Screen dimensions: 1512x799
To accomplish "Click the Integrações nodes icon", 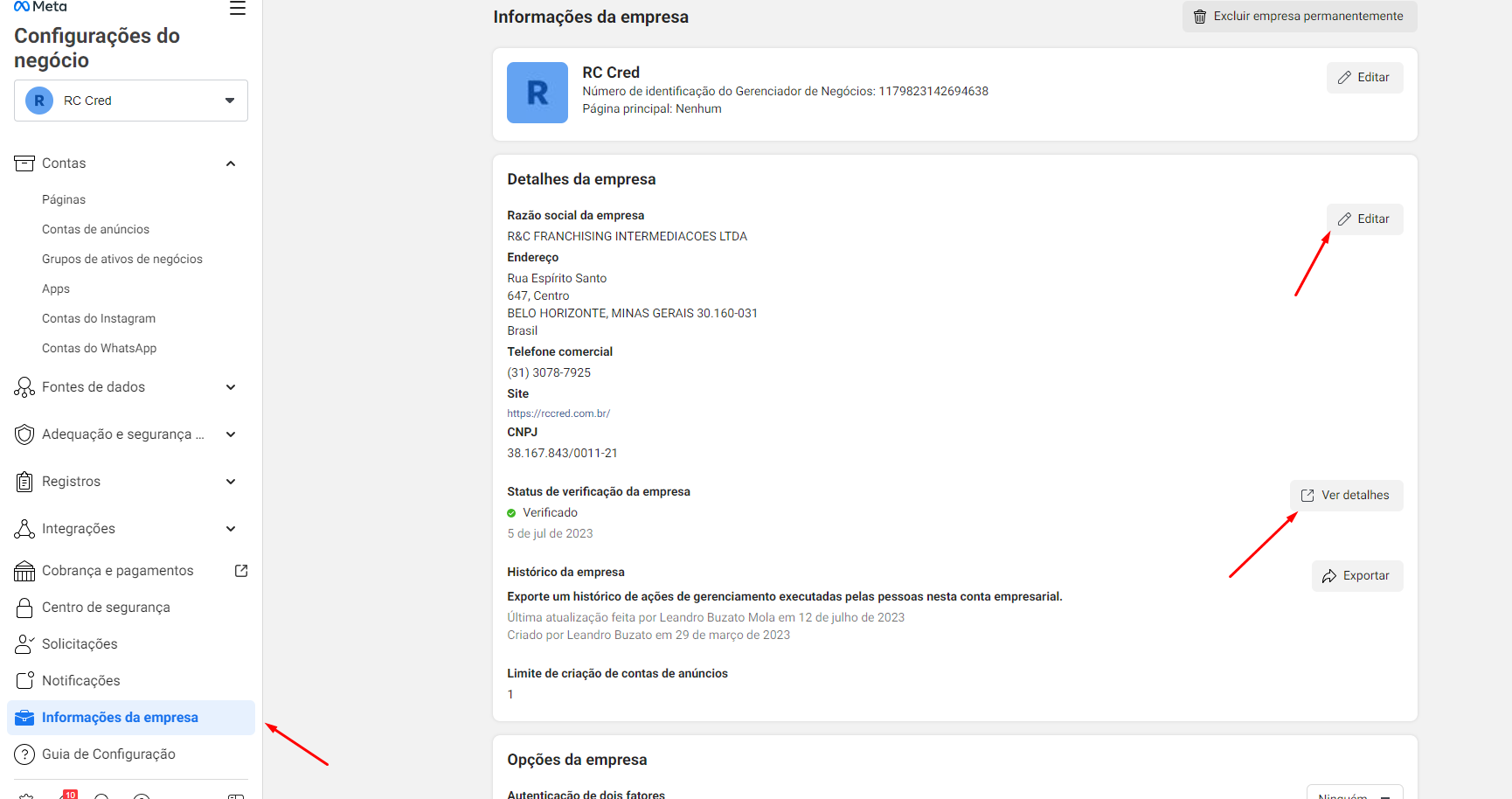I will tap(24, 529).
